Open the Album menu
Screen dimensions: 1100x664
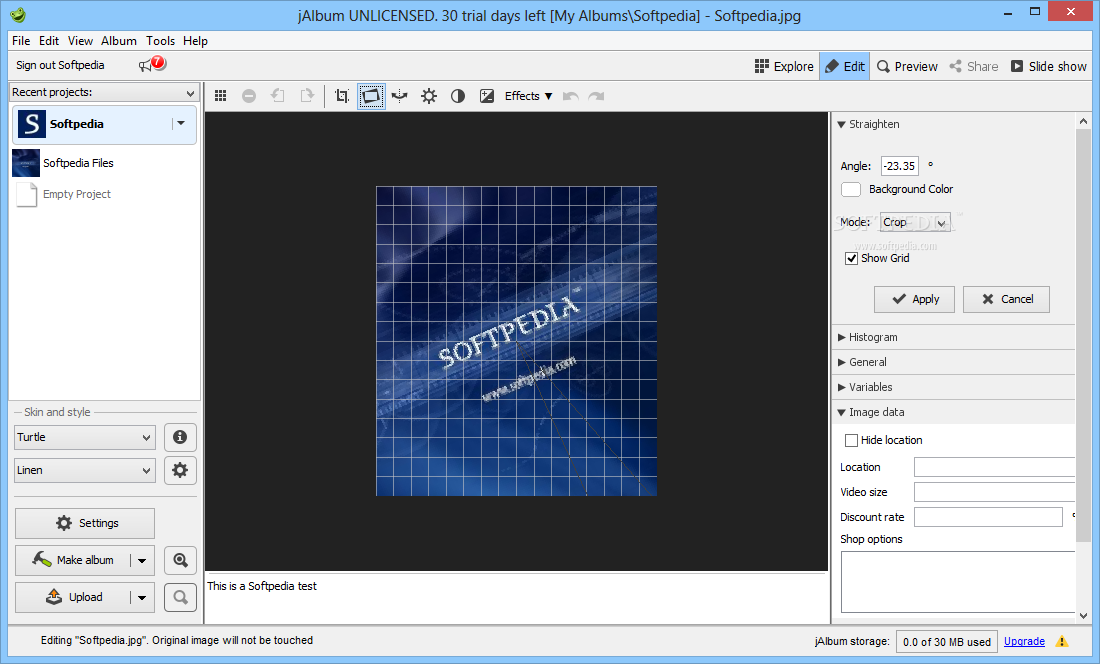pos(119,41)
